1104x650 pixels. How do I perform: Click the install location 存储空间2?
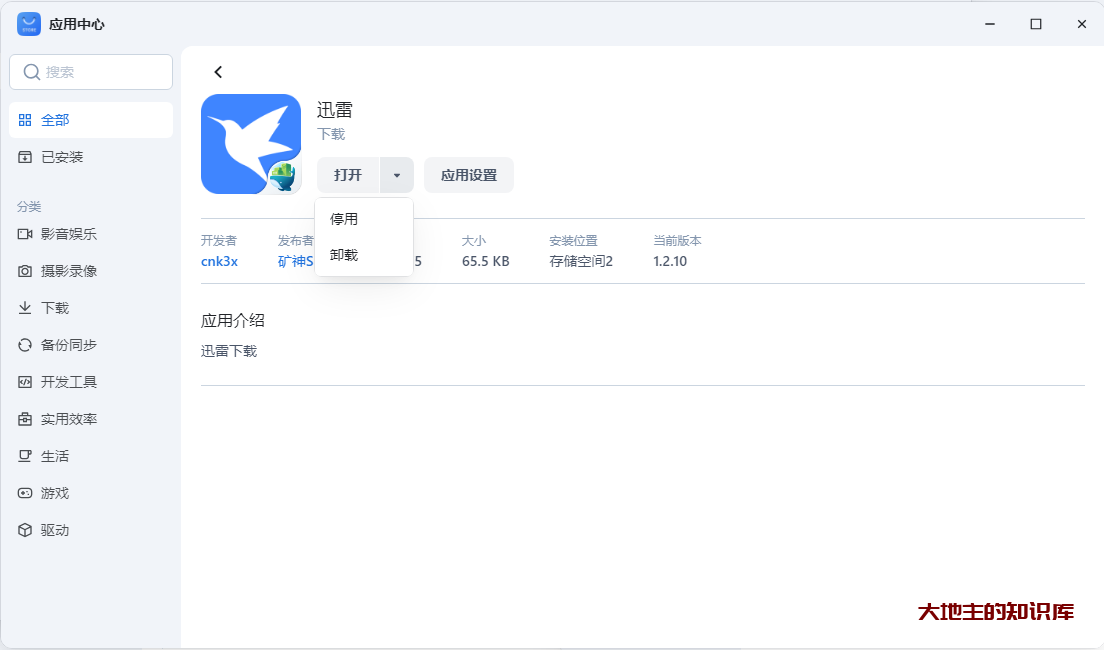[x=581, y=261]
